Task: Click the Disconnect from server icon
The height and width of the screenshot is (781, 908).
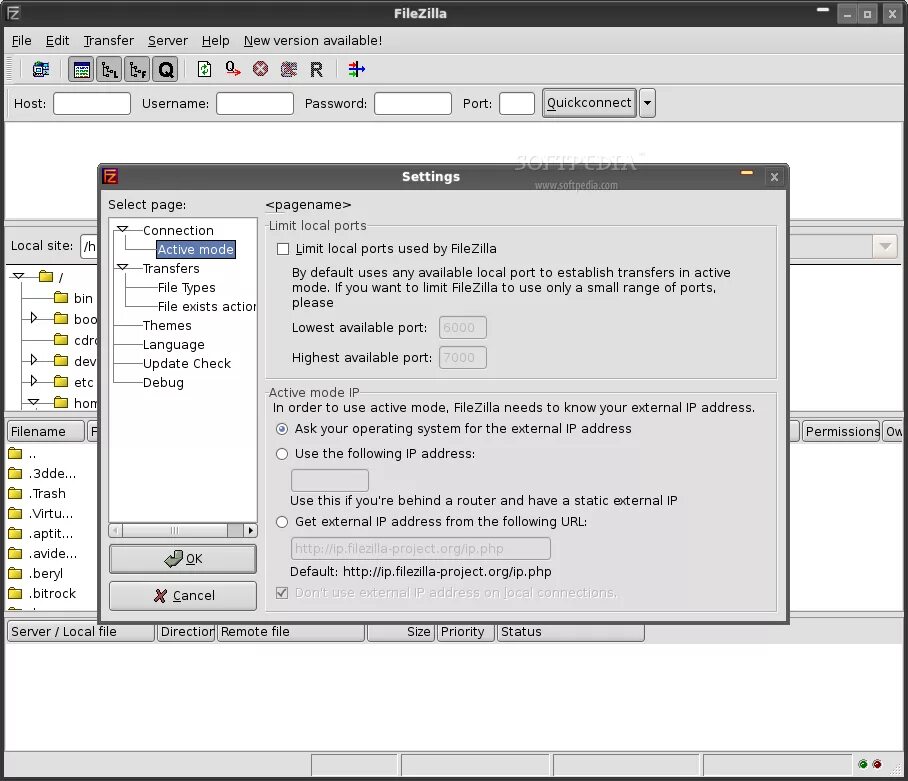Action: point(288,69)
